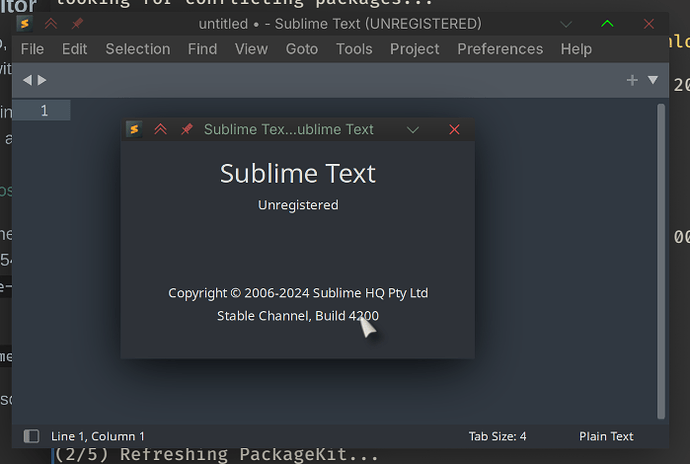The image size is (690, 464).
Task: Open the Preferences menu
Action: pos(500,49)
